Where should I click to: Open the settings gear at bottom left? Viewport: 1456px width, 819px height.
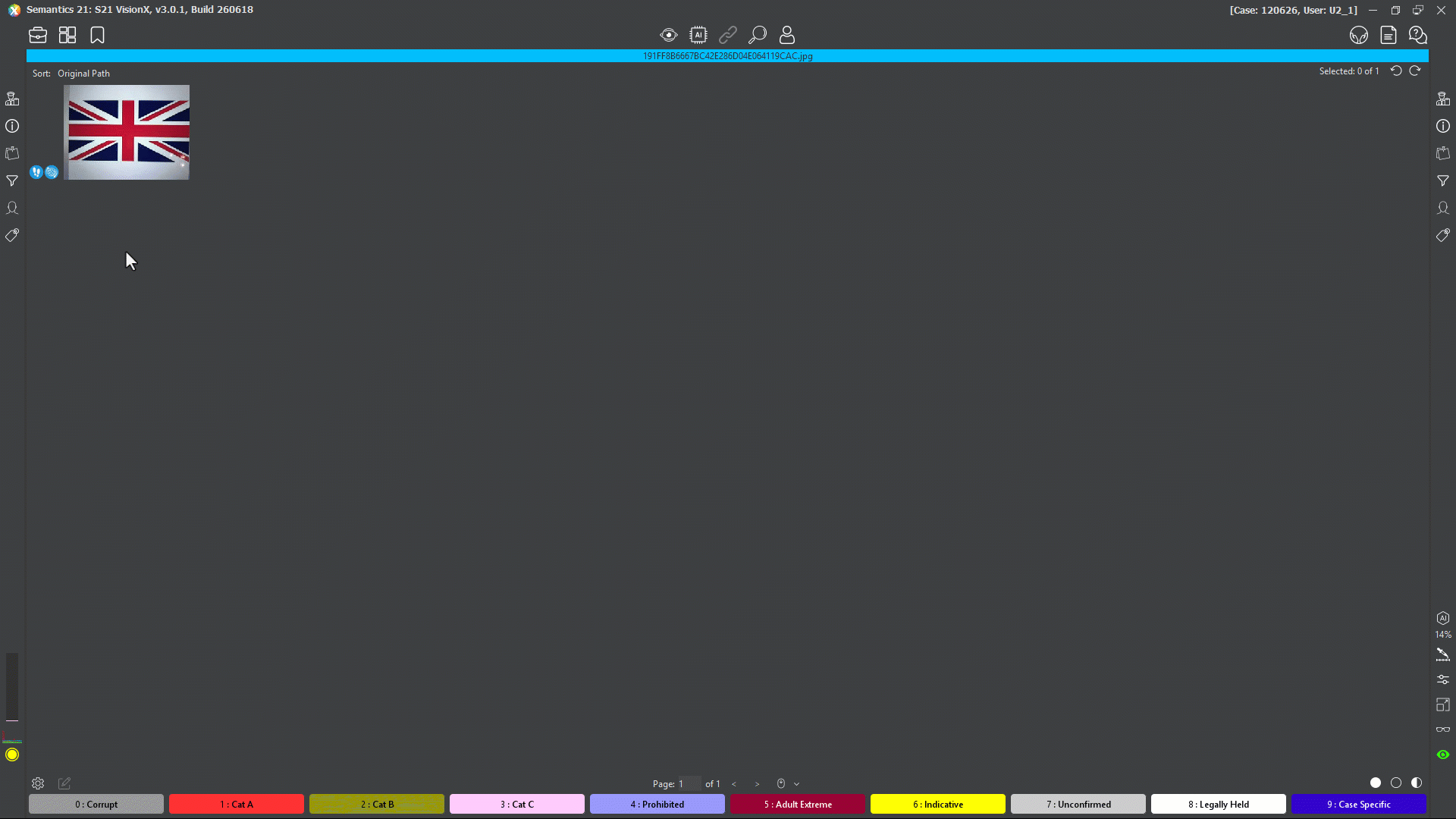point(38,783)
